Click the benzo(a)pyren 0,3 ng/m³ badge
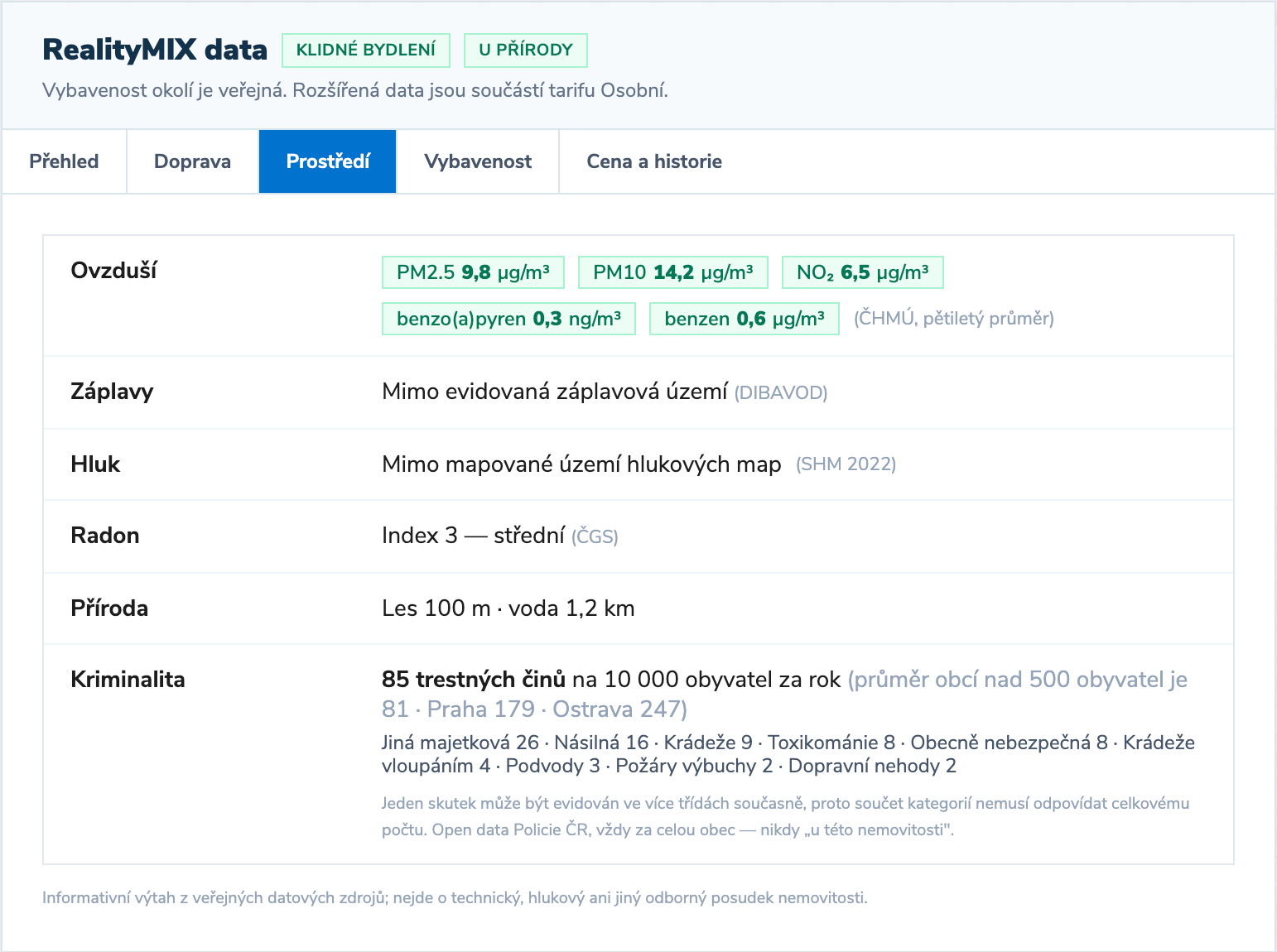The width and height of the screenshot is (1277, 952). [508, 319]
